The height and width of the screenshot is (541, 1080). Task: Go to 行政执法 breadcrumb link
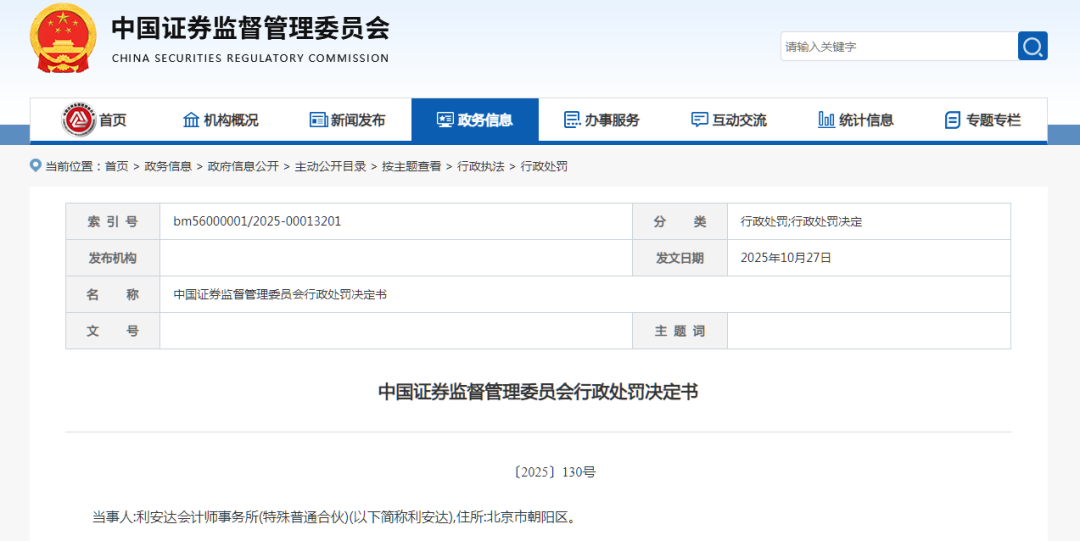[481, 166]
